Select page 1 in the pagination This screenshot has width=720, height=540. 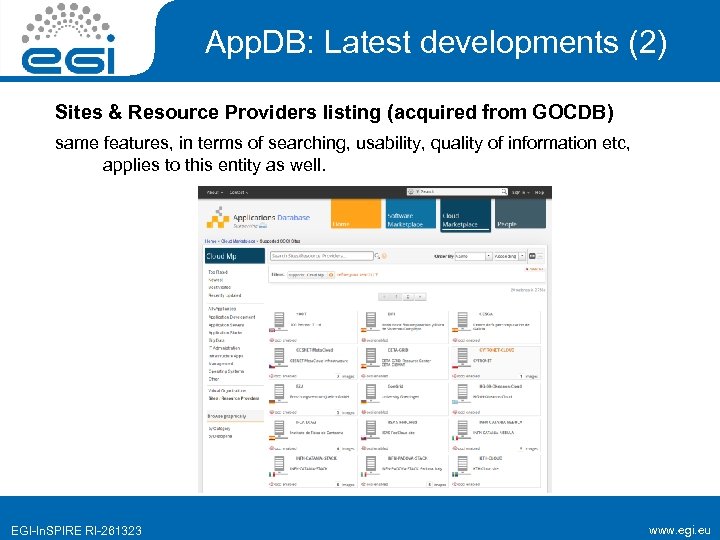click(x=396, y=297)
